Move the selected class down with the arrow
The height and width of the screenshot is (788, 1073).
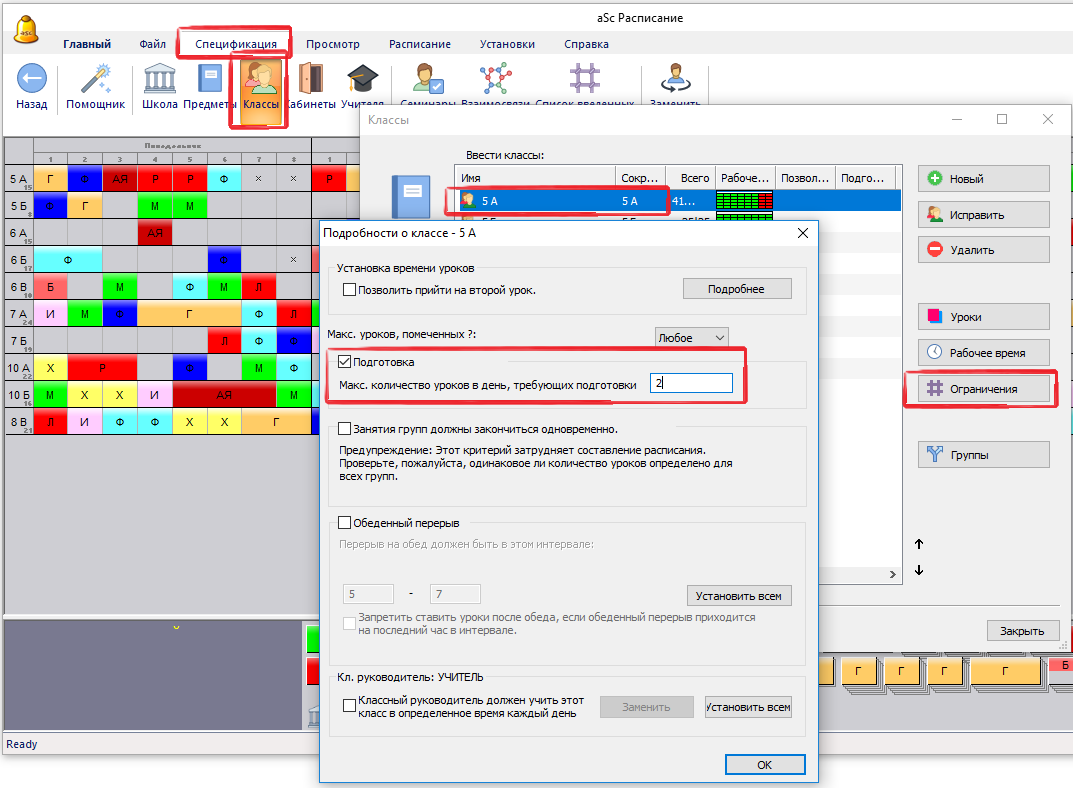[x=919, y=571]
